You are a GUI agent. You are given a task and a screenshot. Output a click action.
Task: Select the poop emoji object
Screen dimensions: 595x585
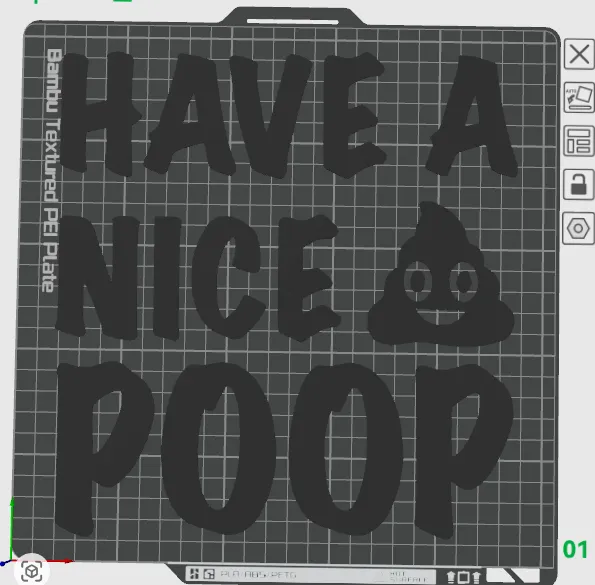pyautogui.click(x=441, y=274)
